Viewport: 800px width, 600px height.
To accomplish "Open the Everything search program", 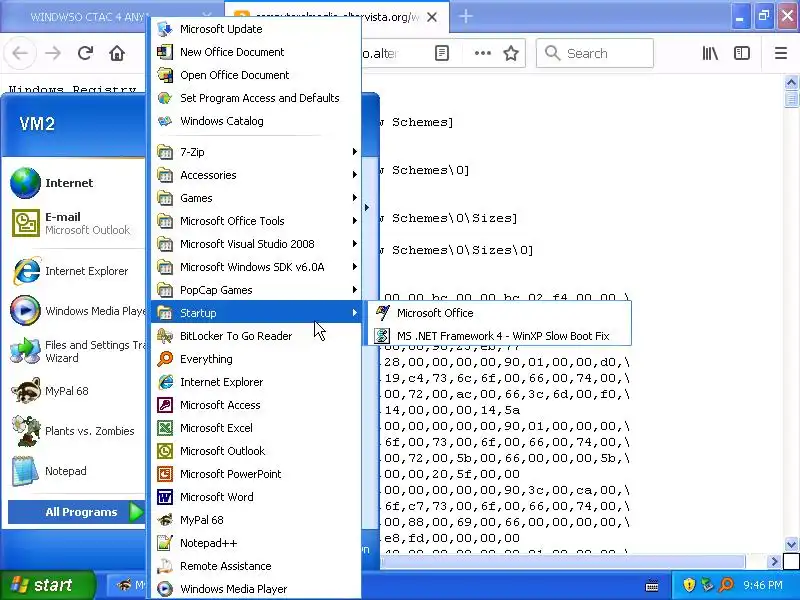I will [x=256, y=359].
